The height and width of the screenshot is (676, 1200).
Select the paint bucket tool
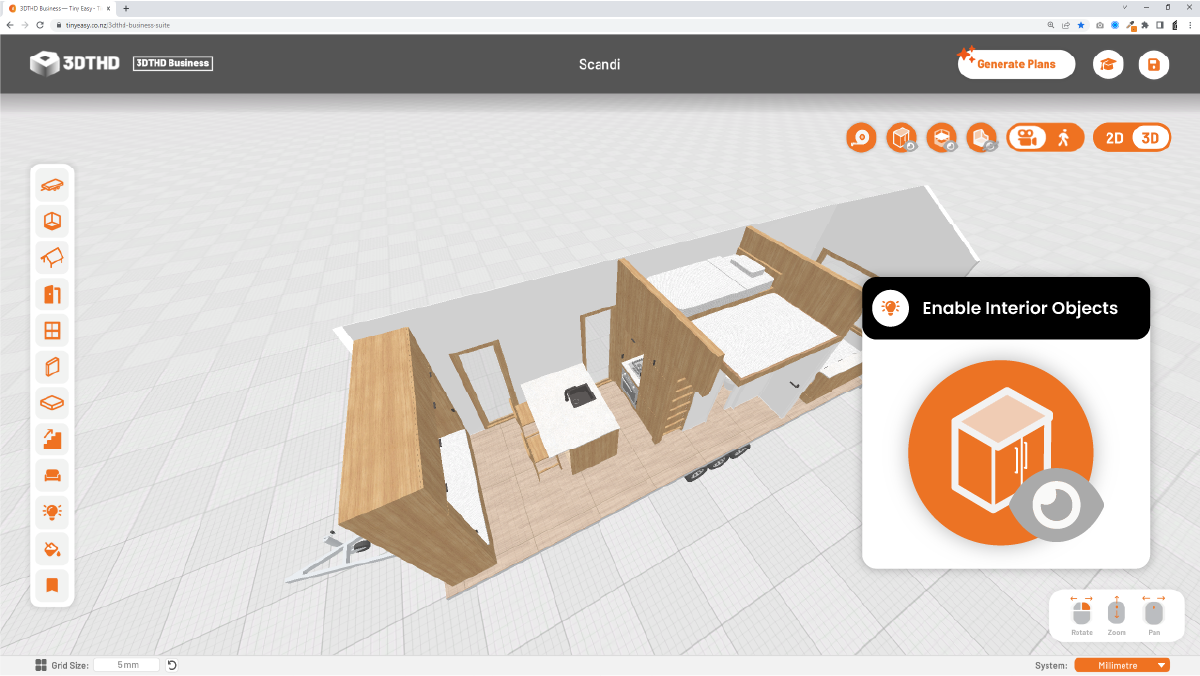point(52,548)
